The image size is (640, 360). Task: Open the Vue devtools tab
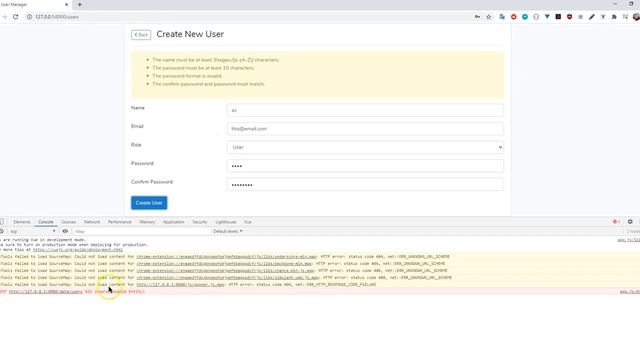point(247,222)
